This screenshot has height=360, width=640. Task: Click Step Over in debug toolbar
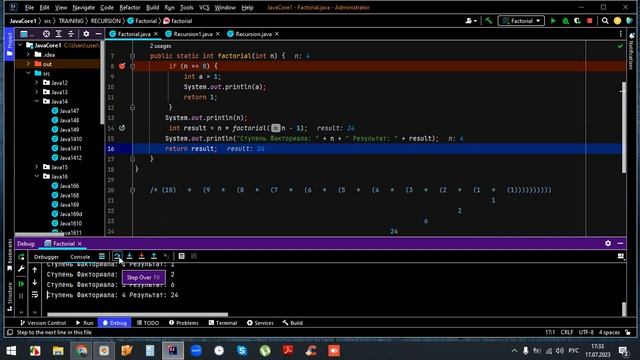(x=117, y=256)
